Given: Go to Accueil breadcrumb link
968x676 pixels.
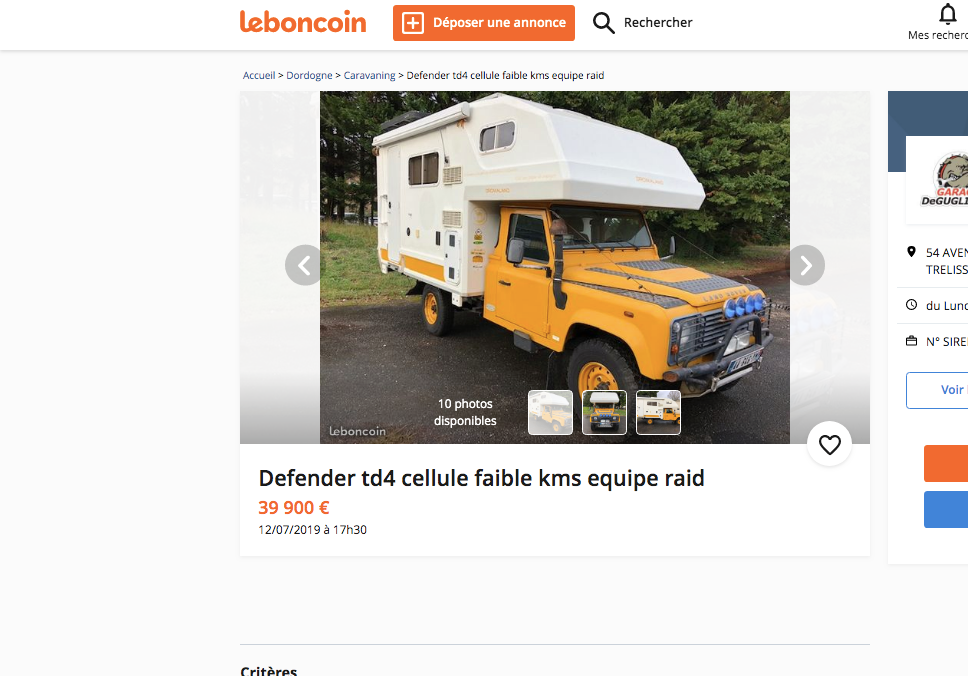Looking at the screenshot, I should [259, 75].
